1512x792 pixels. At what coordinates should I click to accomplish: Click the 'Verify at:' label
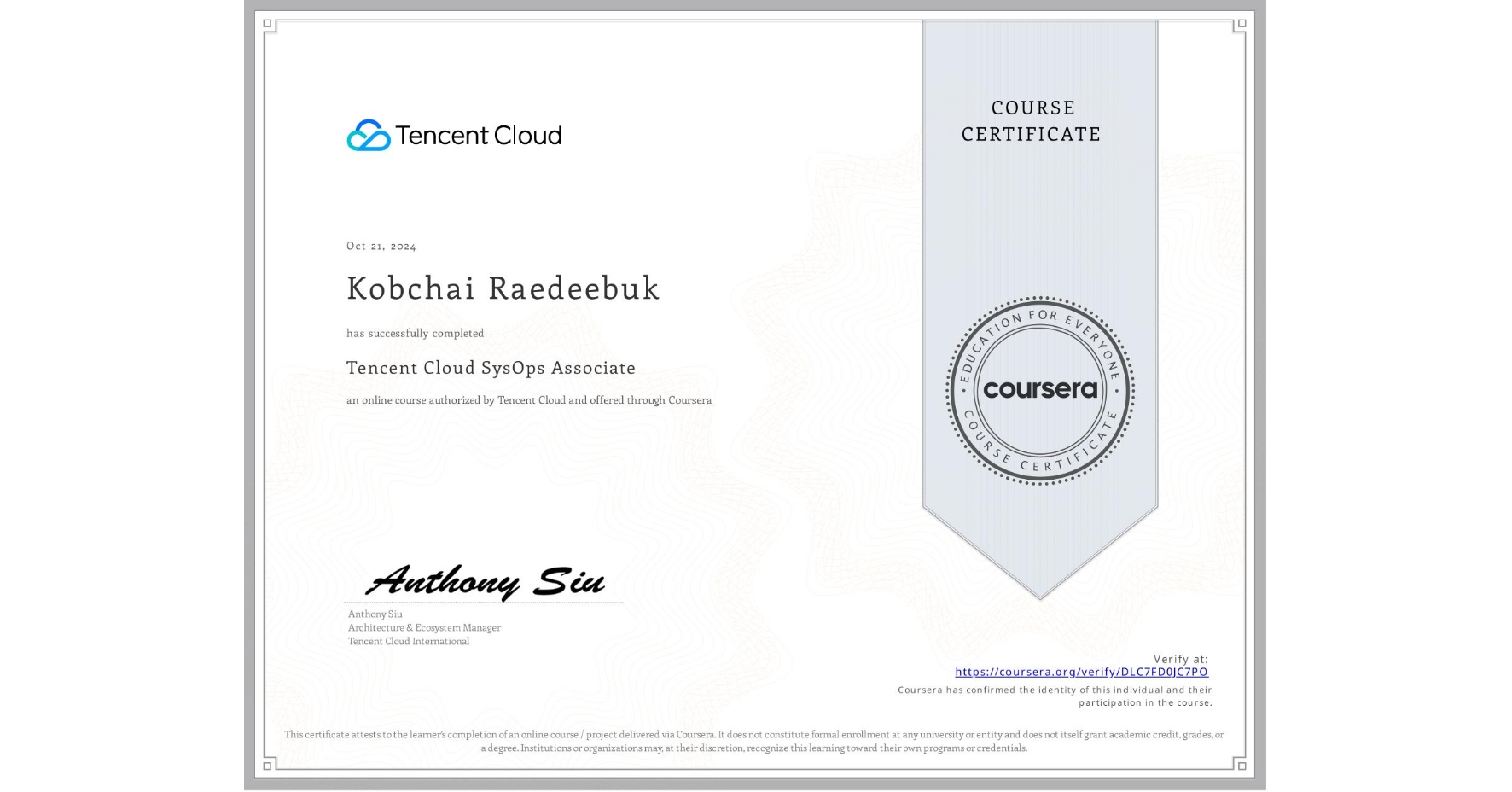pos(1181,659)
